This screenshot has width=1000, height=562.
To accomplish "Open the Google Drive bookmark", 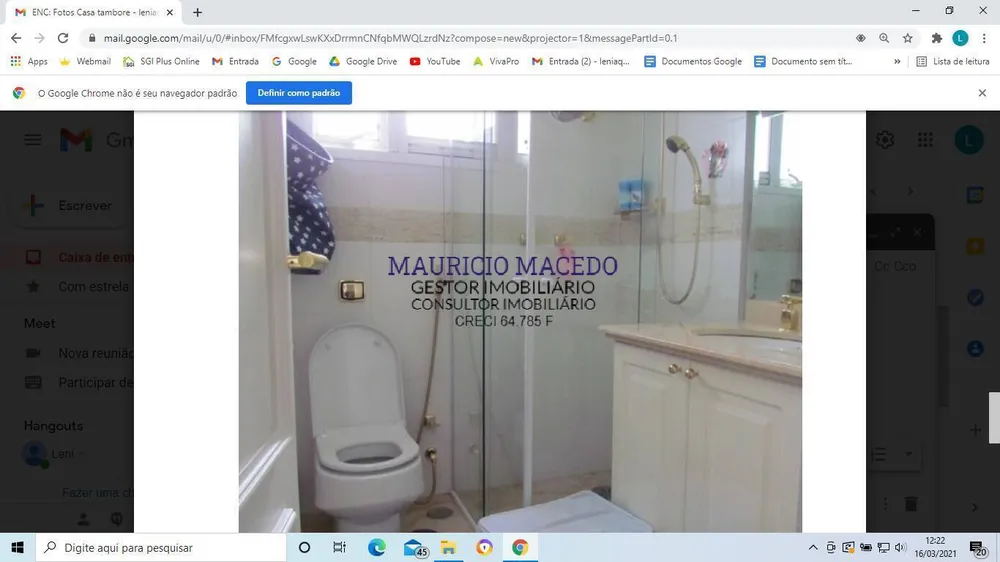I will point(363,61).
